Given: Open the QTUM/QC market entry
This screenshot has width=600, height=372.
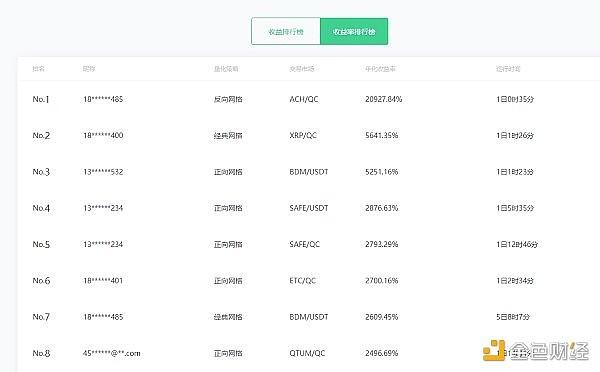Looking at the screenshot, I should [307, 353].
